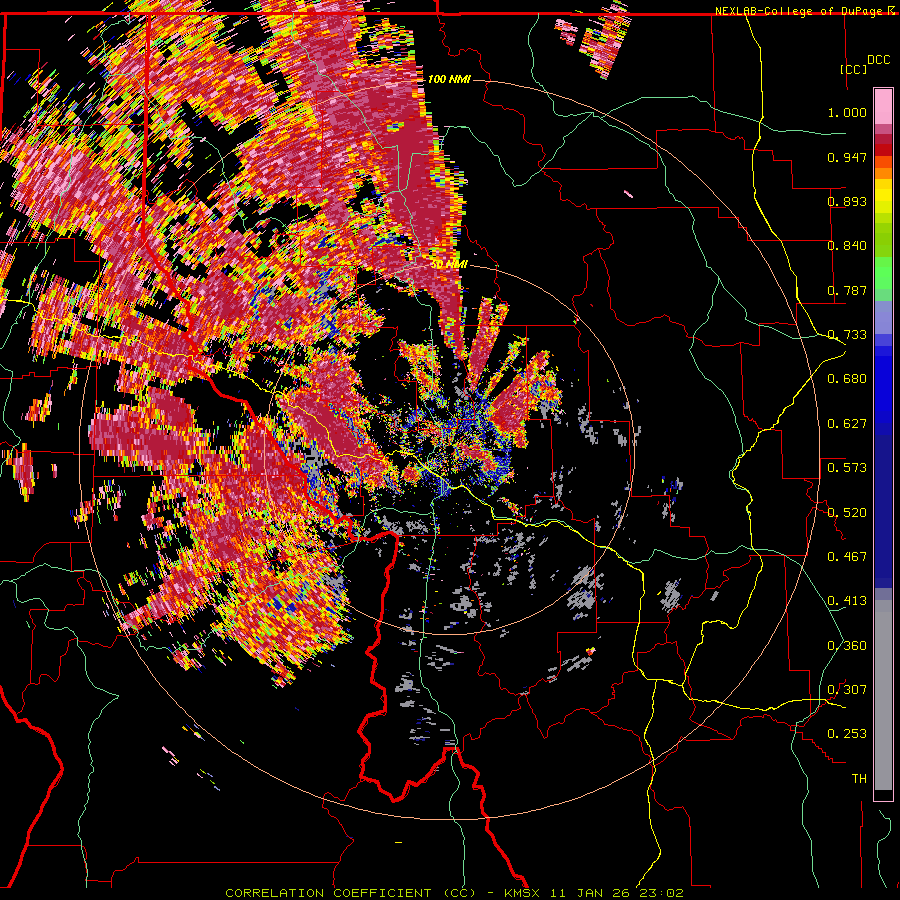Click the TH threshold label

tap(859, 779)
